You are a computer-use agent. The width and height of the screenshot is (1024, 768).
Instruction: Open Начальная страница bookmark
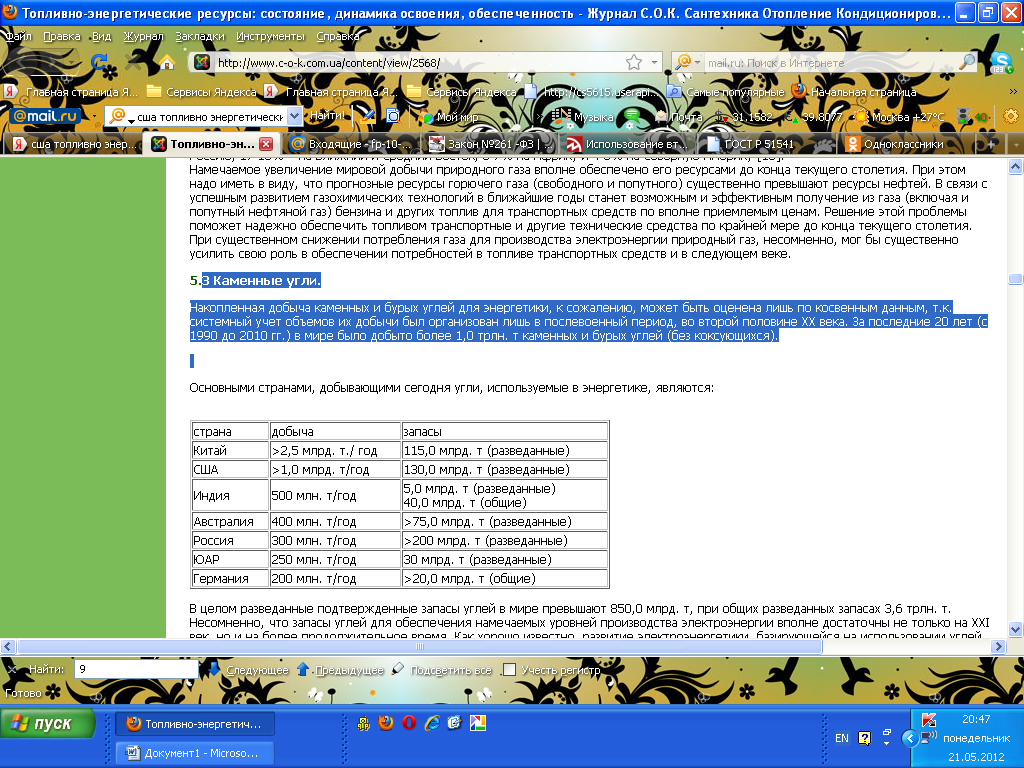pyautogui.click(x=854, y=92)
